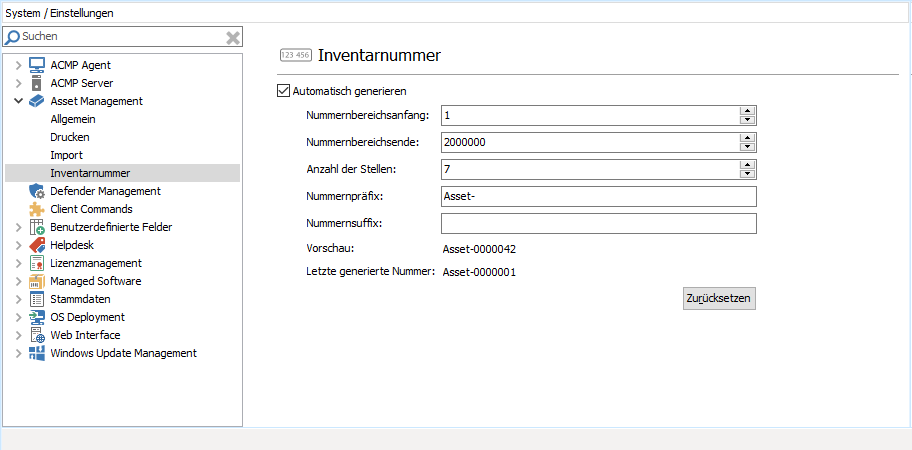Click the Helpdesk label
912x450 pixels.
click(x=72, y=245)
